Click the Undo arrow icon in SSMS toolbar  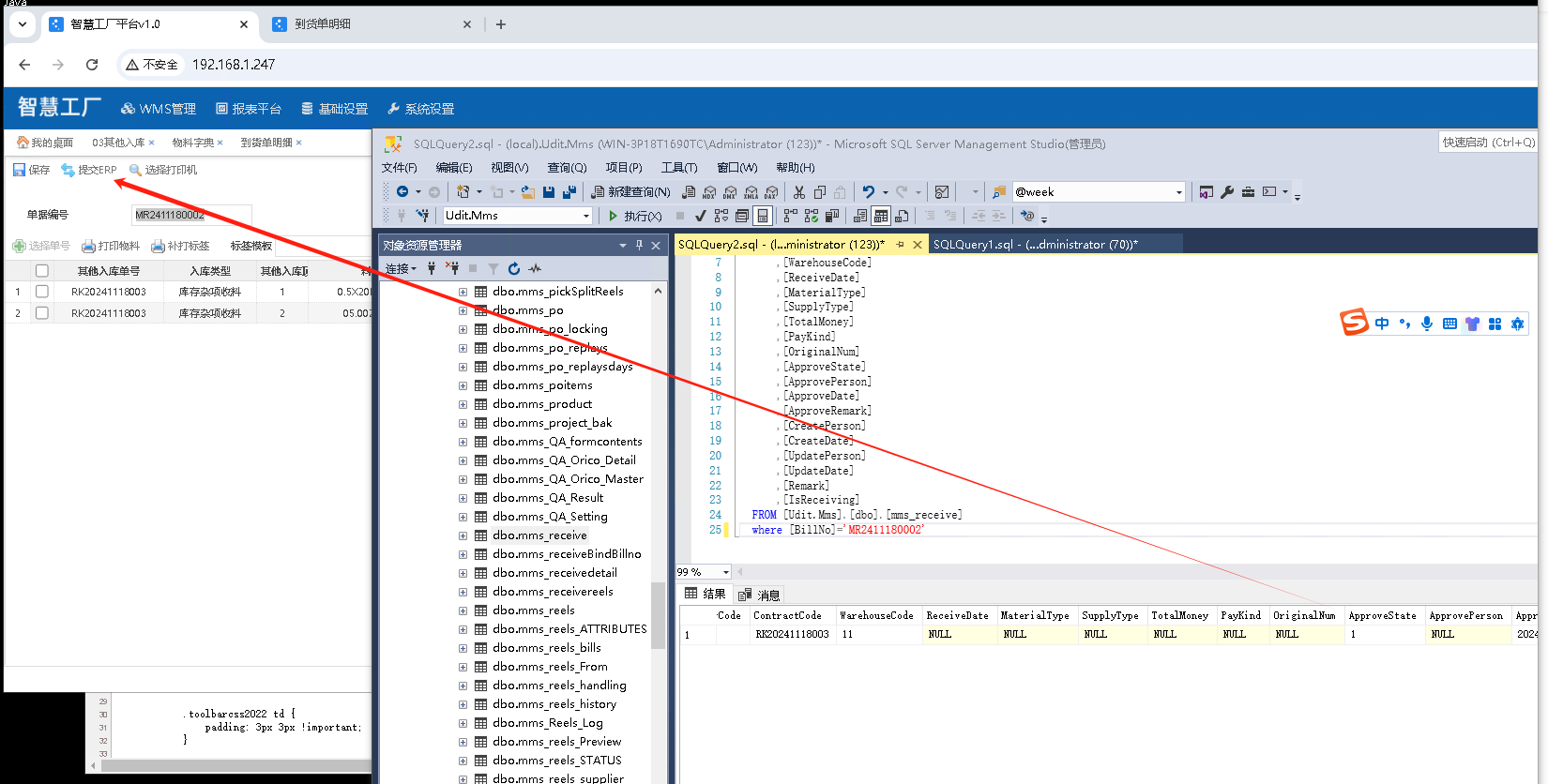(x=869, y=192)
